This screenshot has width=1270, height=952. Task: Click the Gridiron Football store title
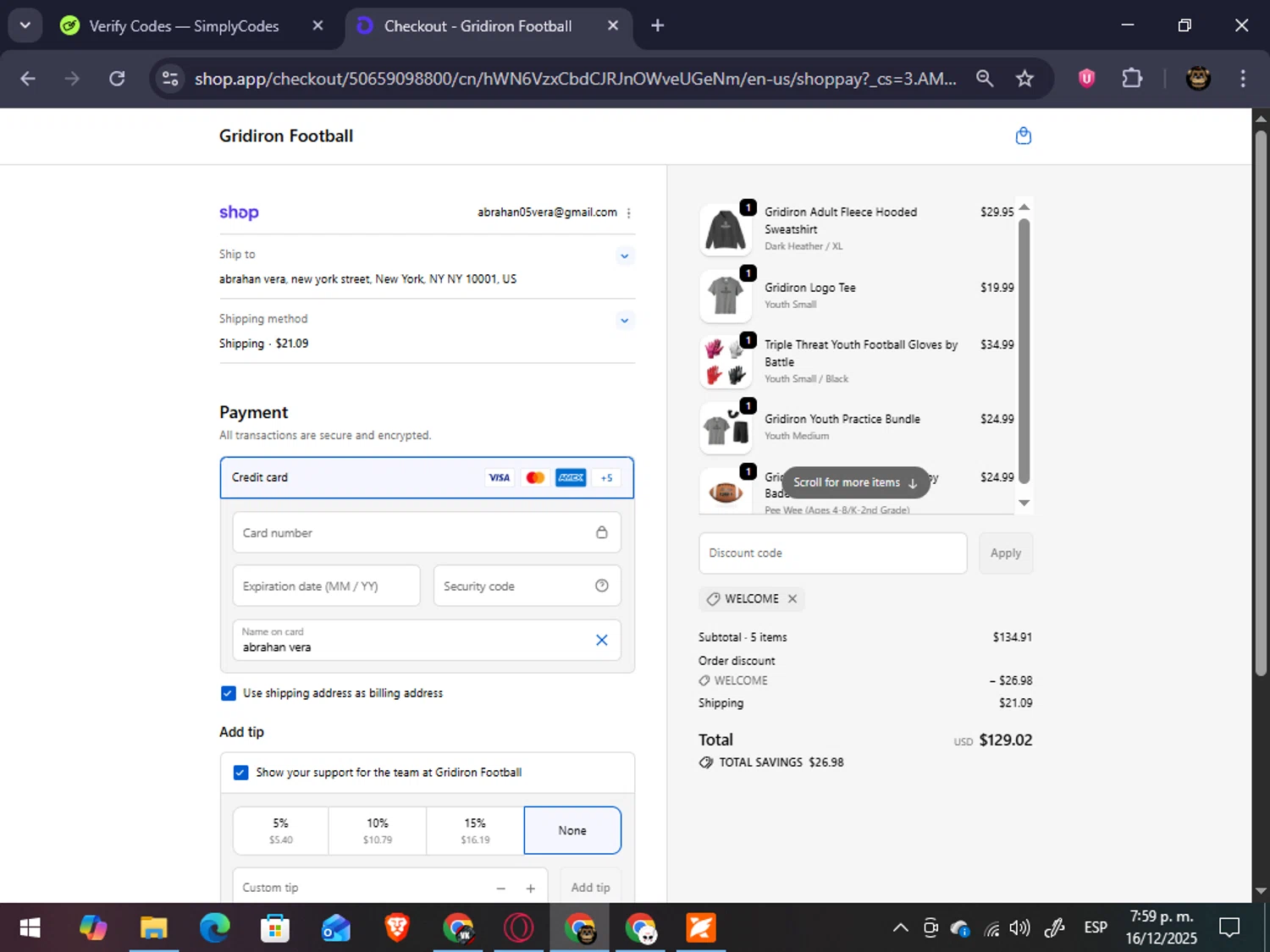point(286,135)
